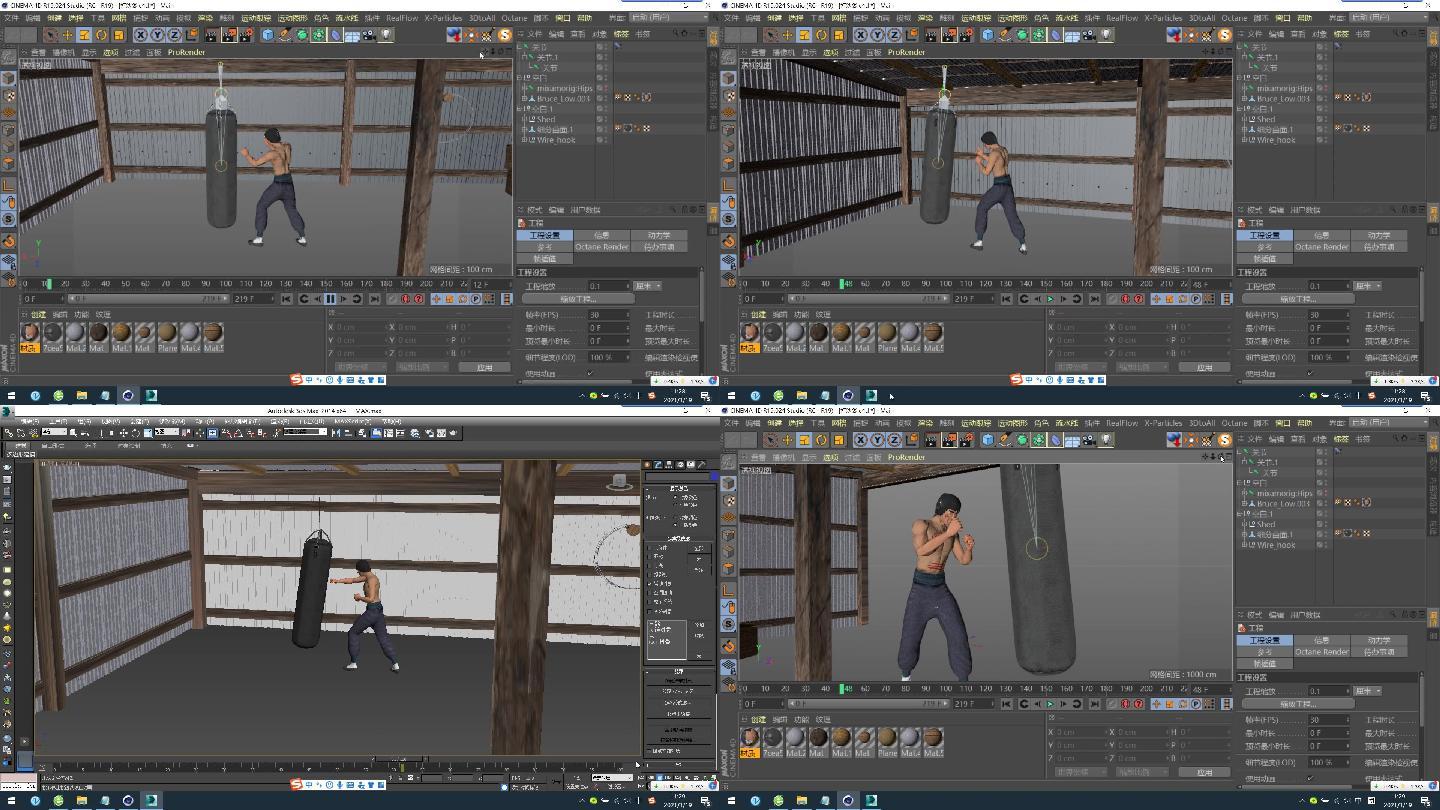The width and height of the screenshot is (1440, 810).
Task: Select Bruce_Low.003 object in top-left object manager
Action: click(x=564, y=98)
